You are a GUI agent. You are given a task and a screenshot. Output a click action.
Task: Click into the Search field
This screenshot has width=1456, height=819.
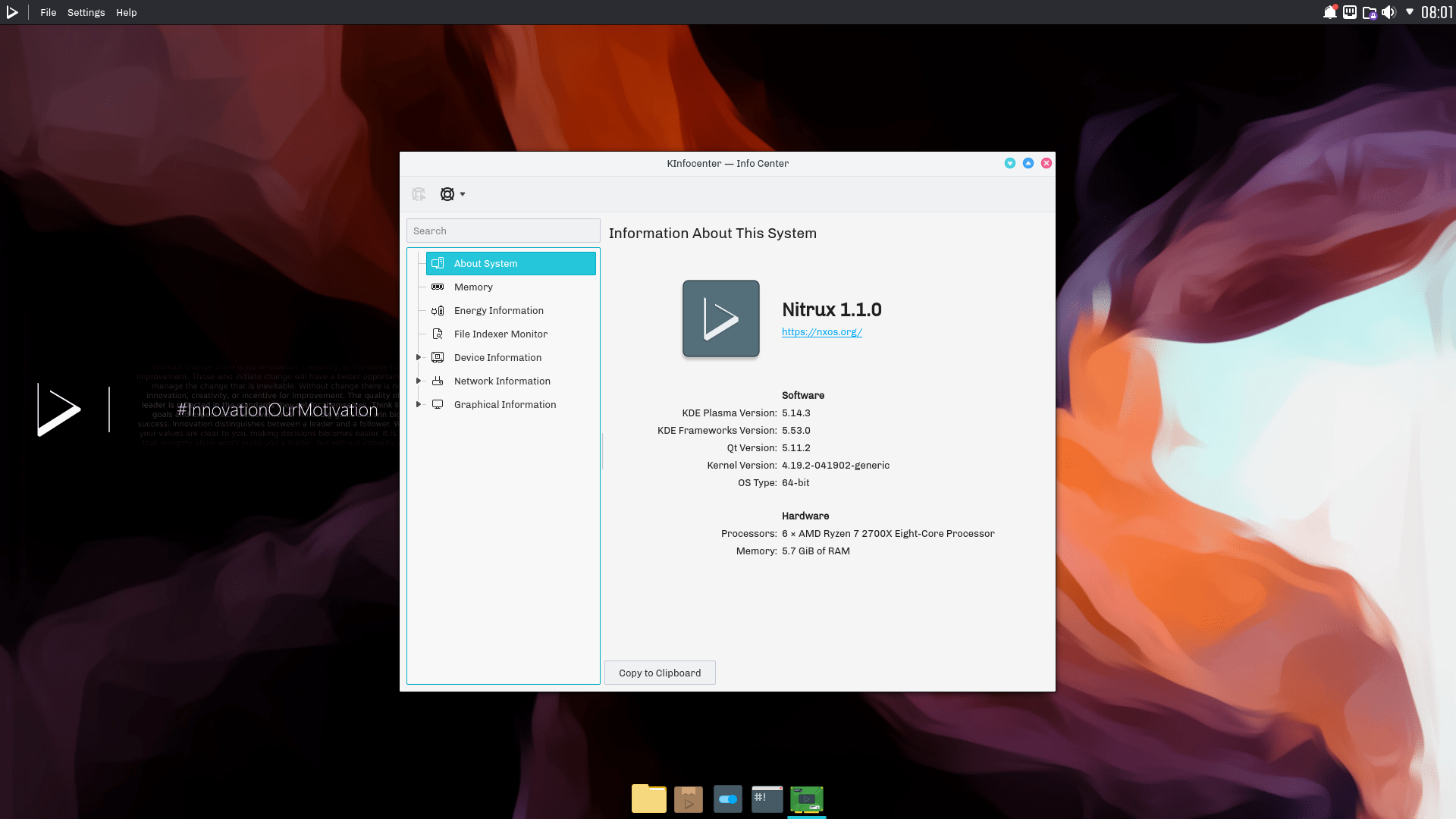pyautogui.click(x=504, y=231)
